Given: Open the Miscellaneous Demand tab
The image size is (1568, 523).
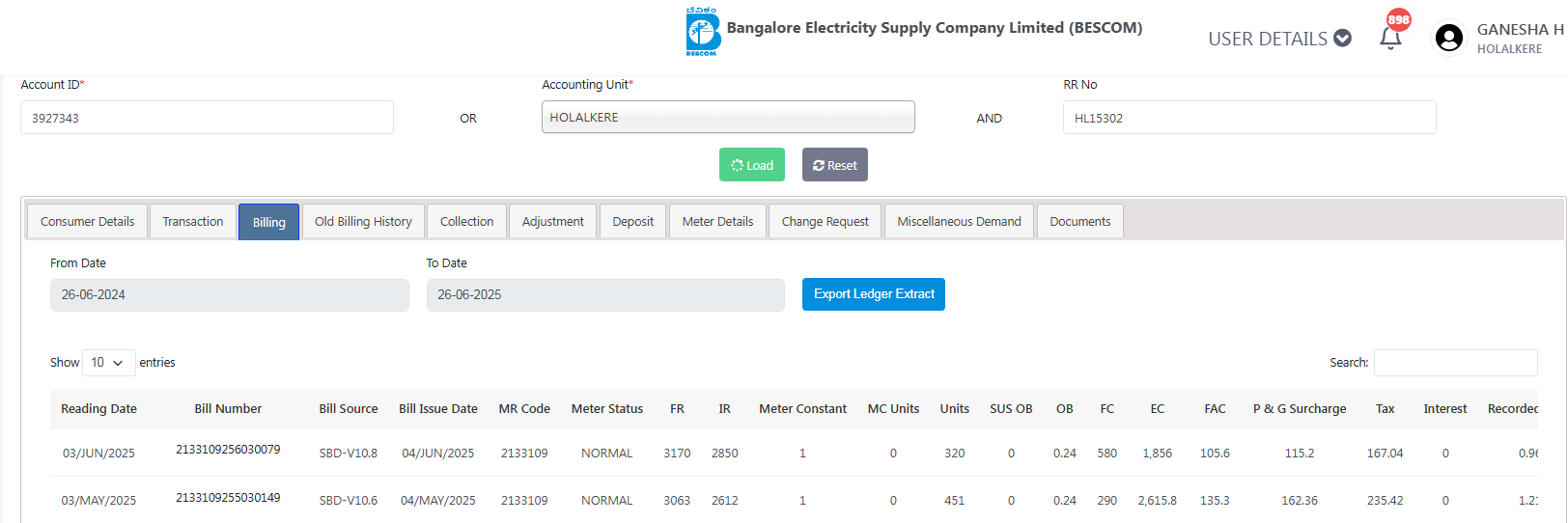Looking at the screenshot, I should pos(959,222).
